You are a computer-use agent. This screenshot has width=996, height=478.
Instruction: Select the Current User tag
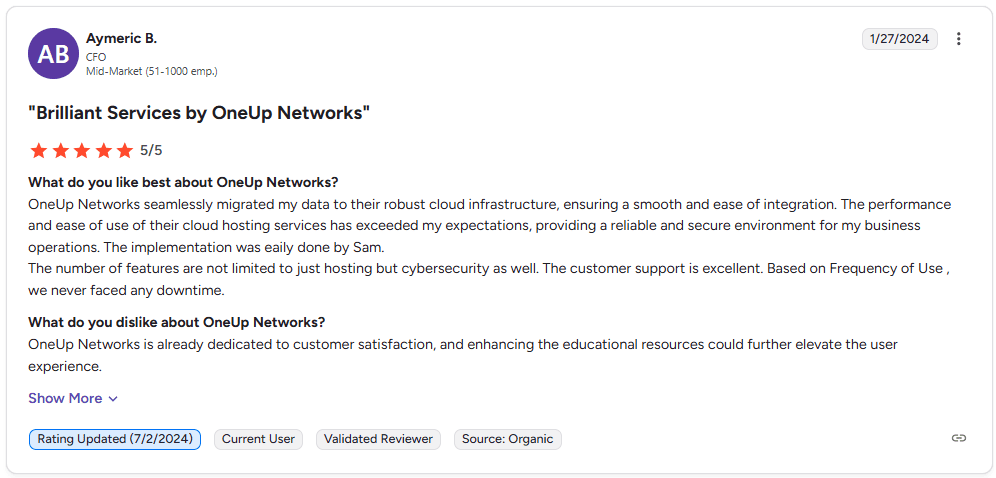pos(259,439)
